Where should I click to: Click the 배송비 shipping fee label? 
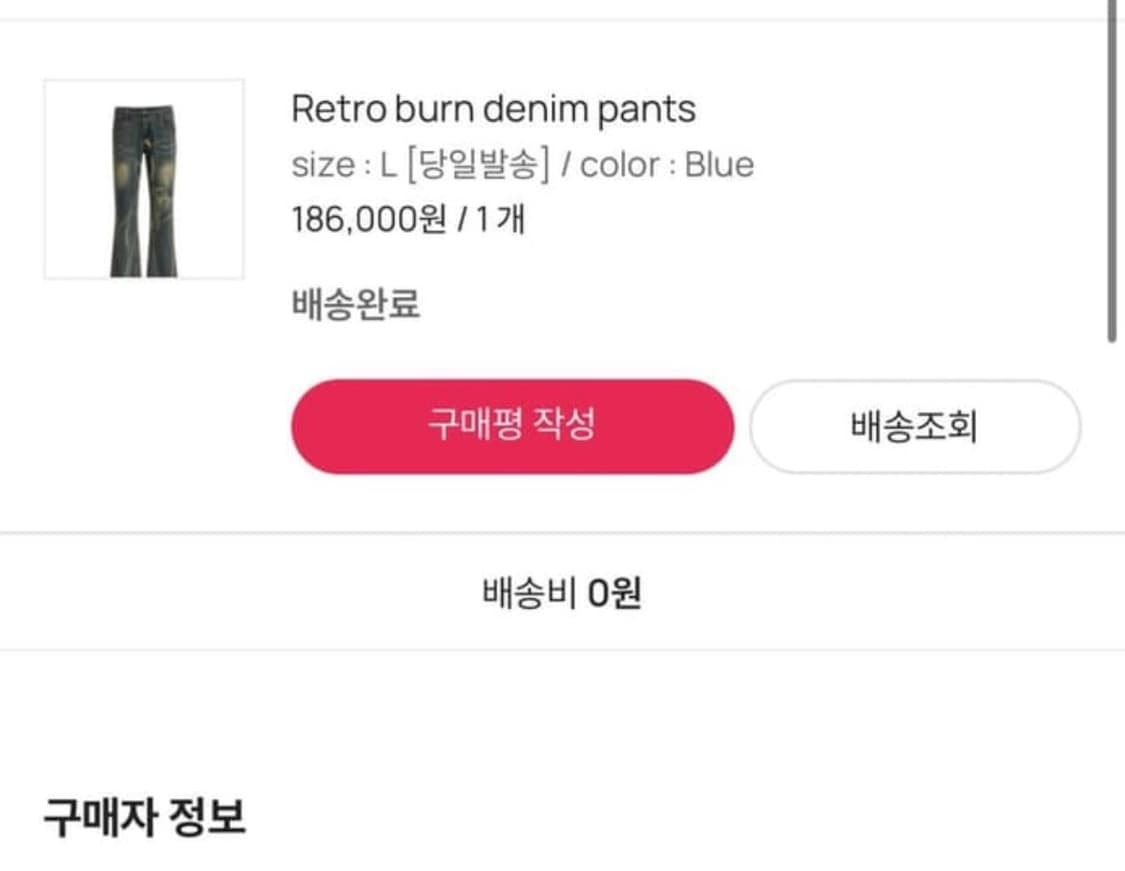528,594
